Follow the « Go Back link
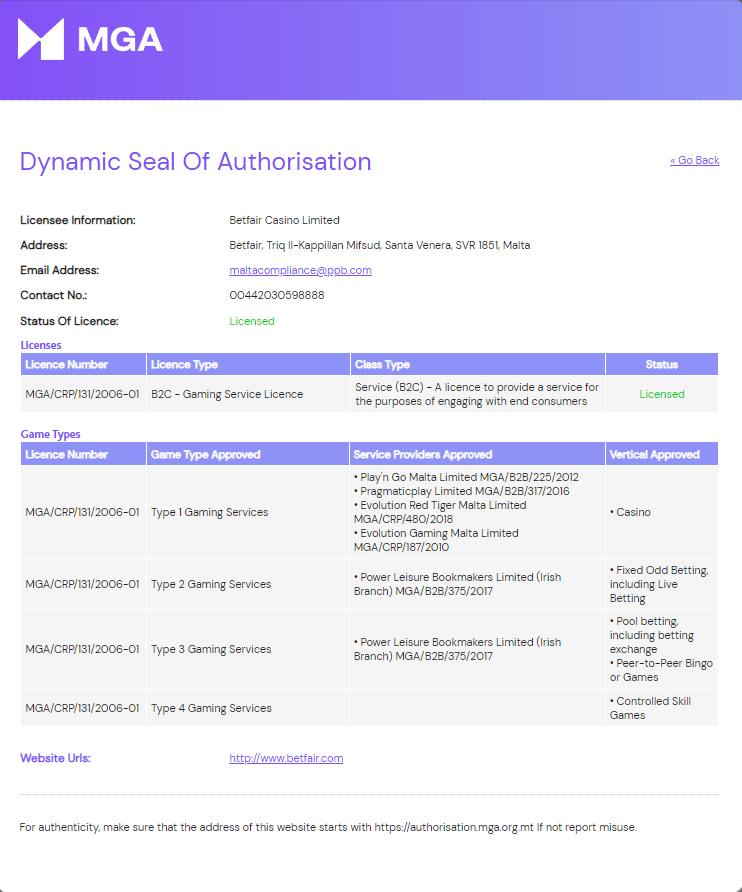This screenshot has height=892, width=742. 694,160
